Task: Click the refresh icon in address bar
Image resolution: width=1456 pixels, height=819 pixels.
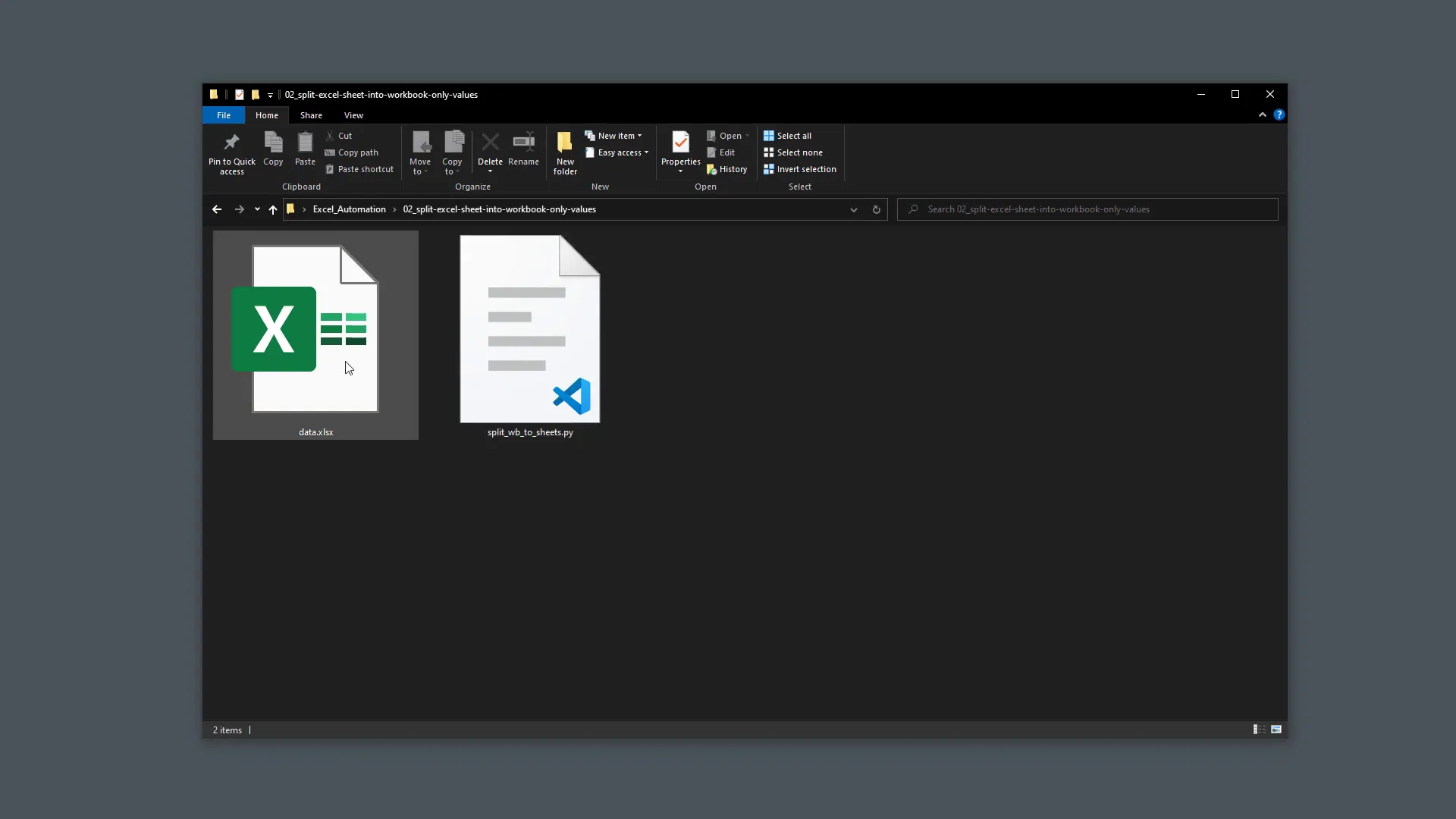Action: pos(877,209)
